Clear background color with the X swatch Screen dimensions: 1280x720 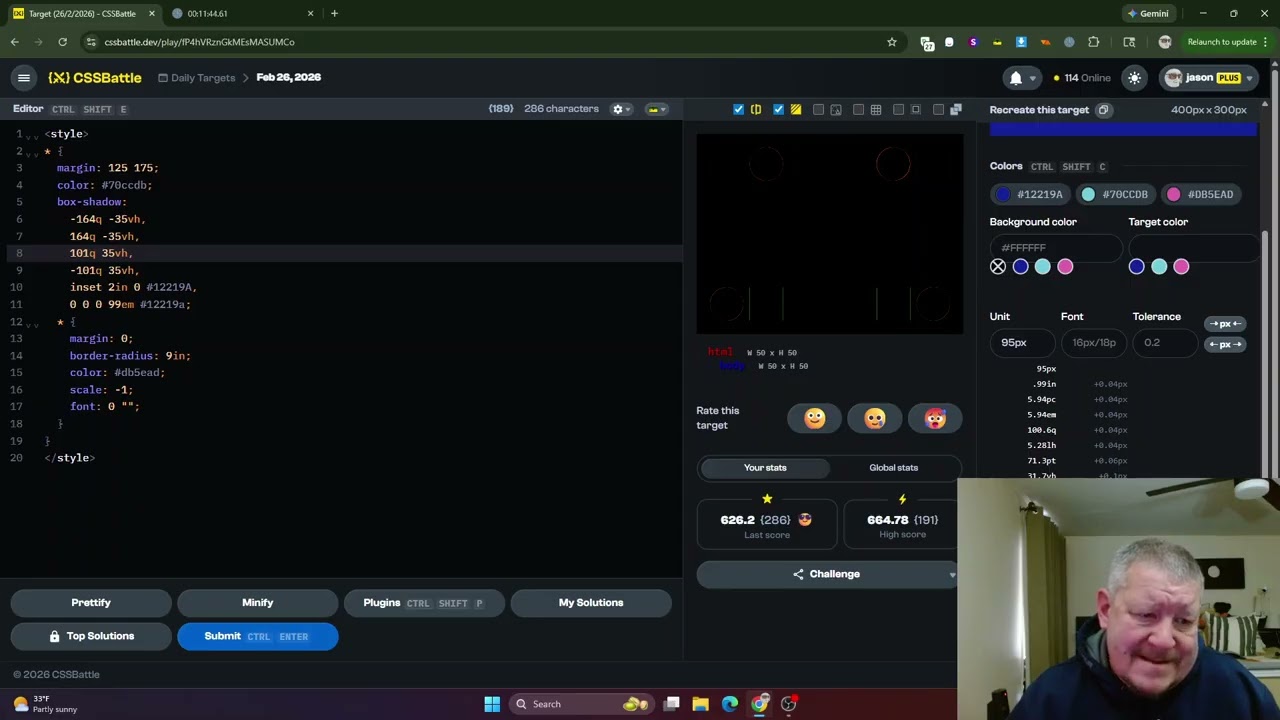(998, 266)
